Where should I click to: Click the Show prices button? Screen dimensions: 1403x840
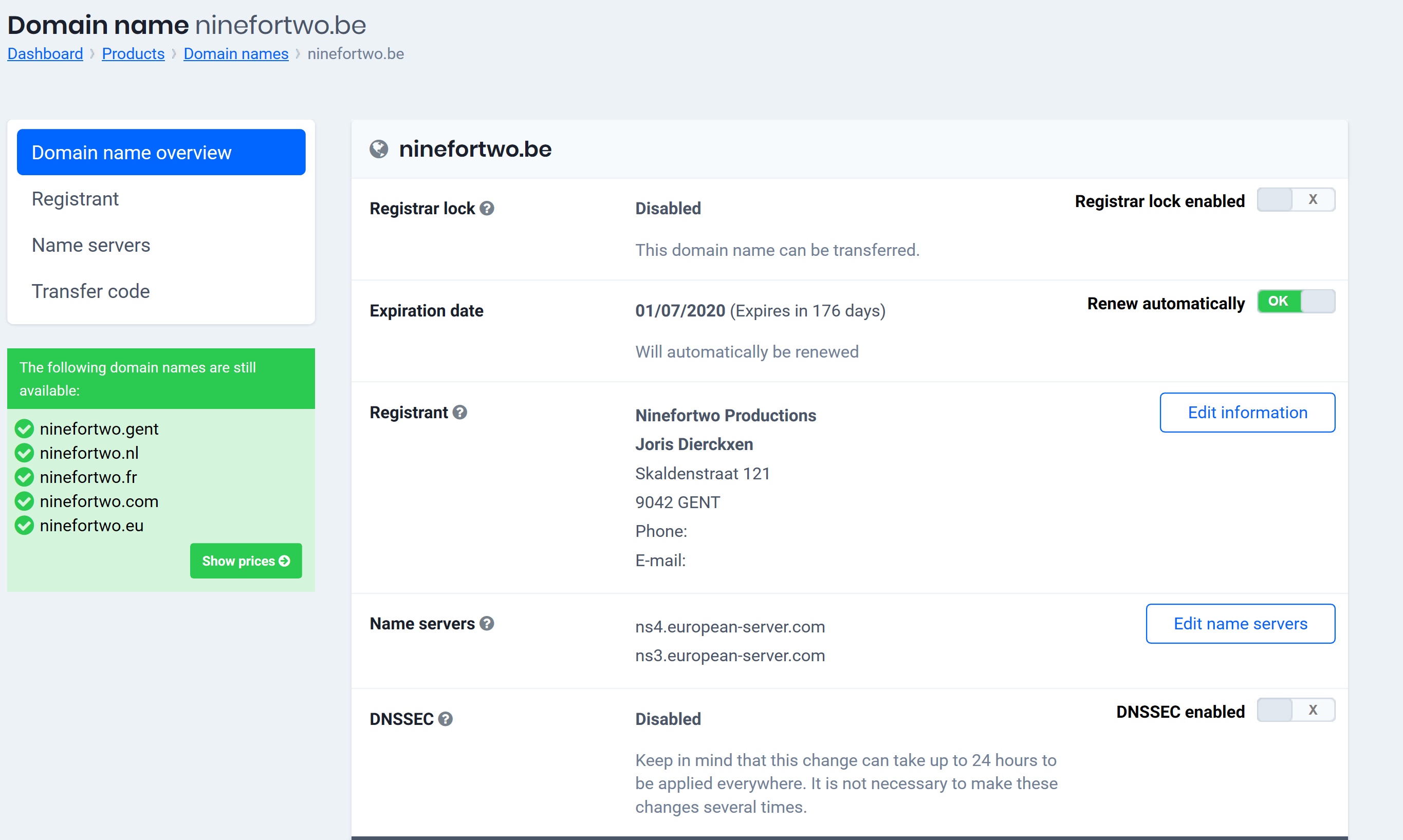point(246,561)
